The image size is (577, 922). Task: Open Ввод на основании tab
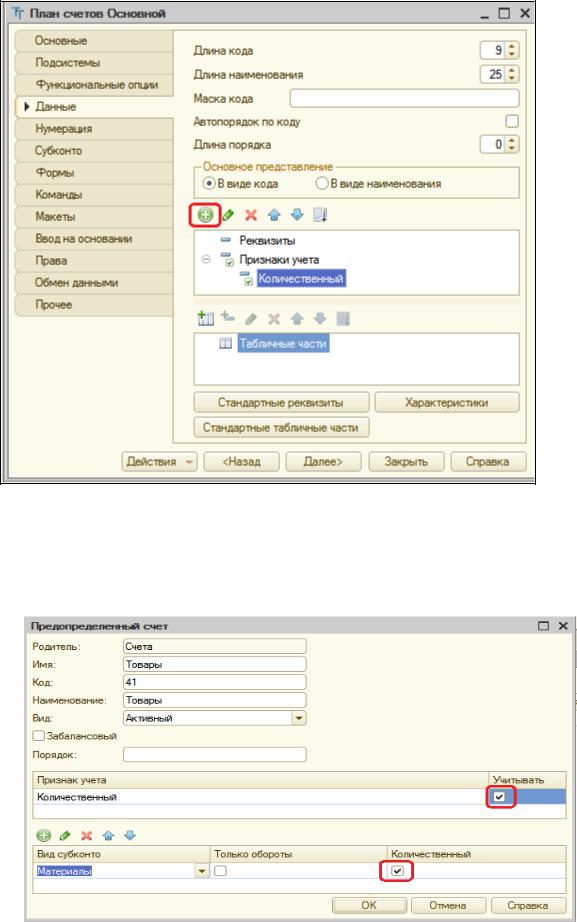click(94, 239)
